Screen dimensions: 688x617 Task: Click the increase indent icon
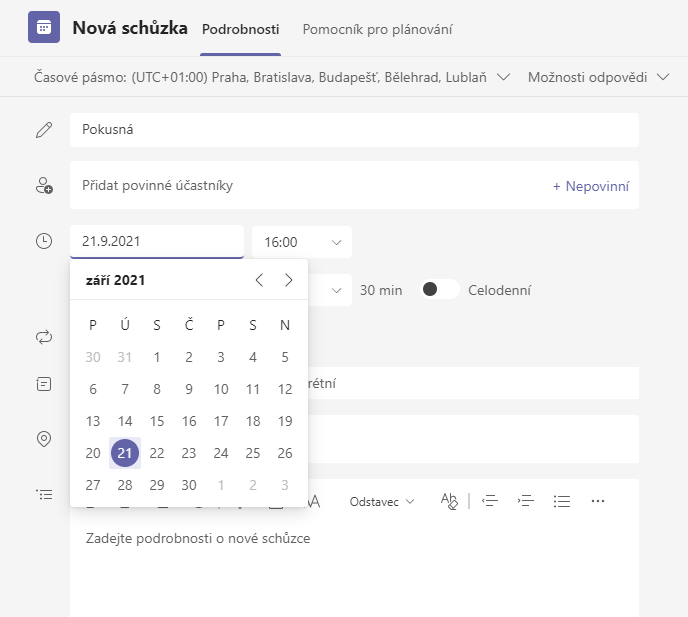point(525,501)
